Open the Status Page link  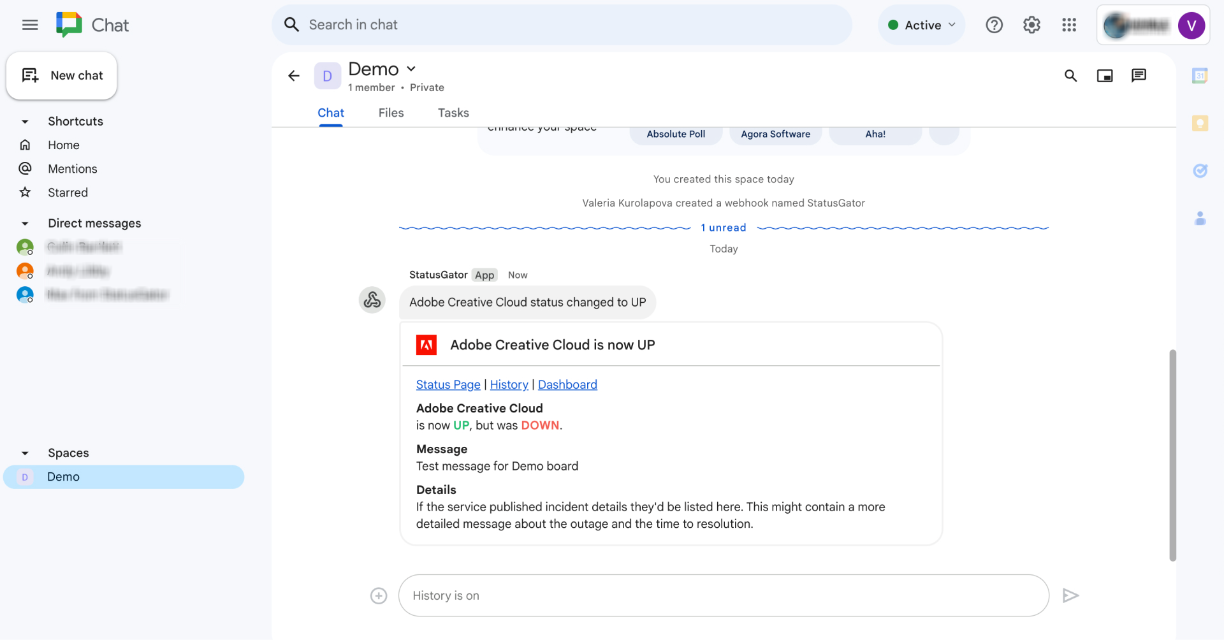(x=448, y=384)
